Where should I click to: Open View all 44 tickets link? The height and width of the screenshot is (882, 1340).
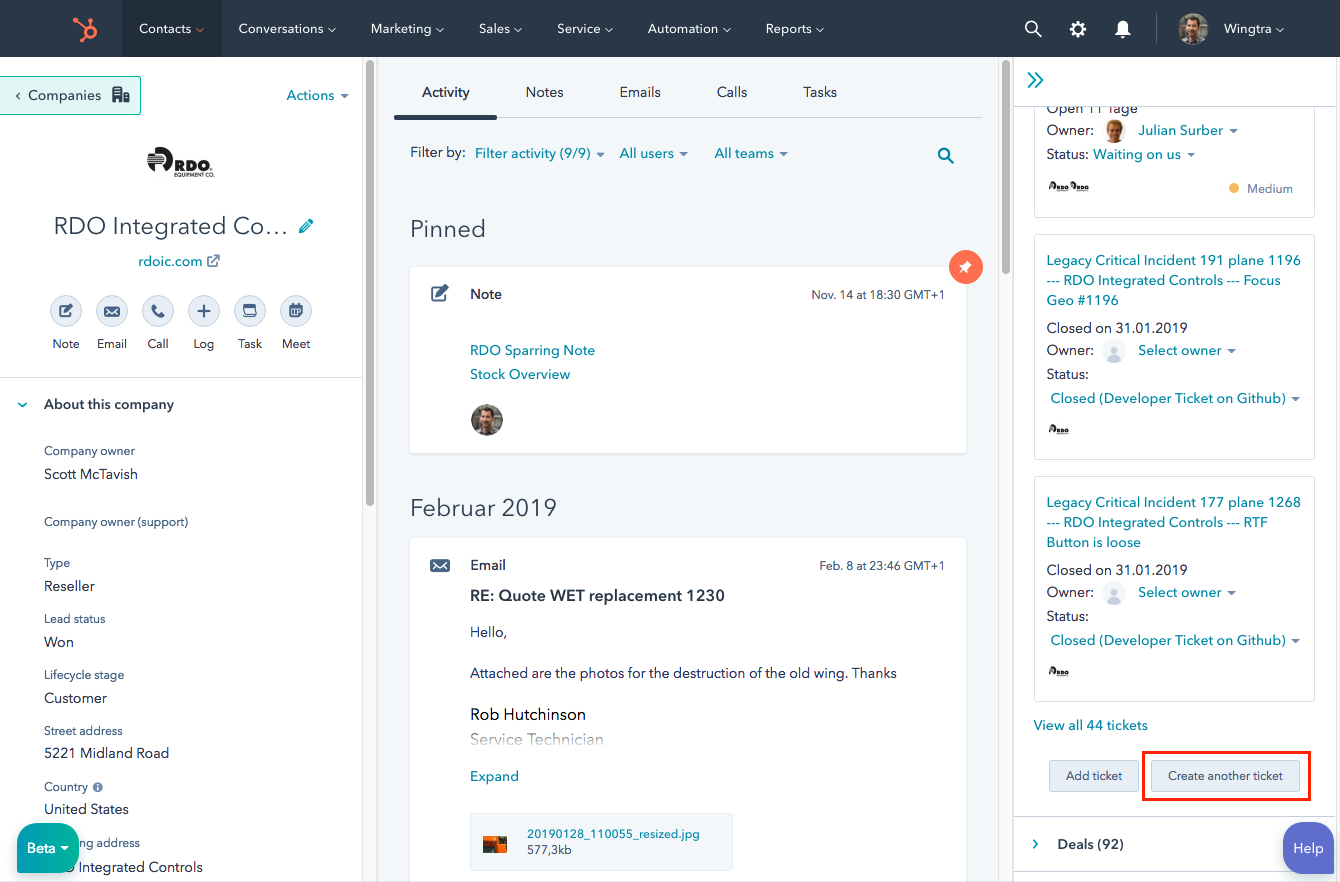pos(1090,725)
